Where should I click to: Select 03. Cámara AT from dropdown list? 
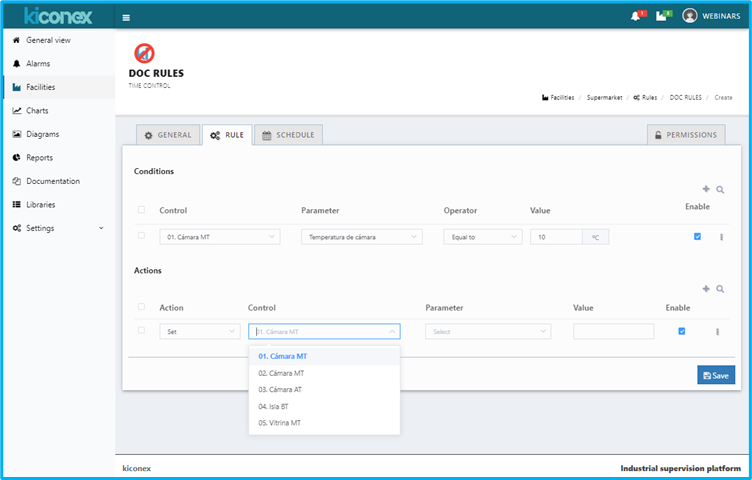[x=280, y=389]
